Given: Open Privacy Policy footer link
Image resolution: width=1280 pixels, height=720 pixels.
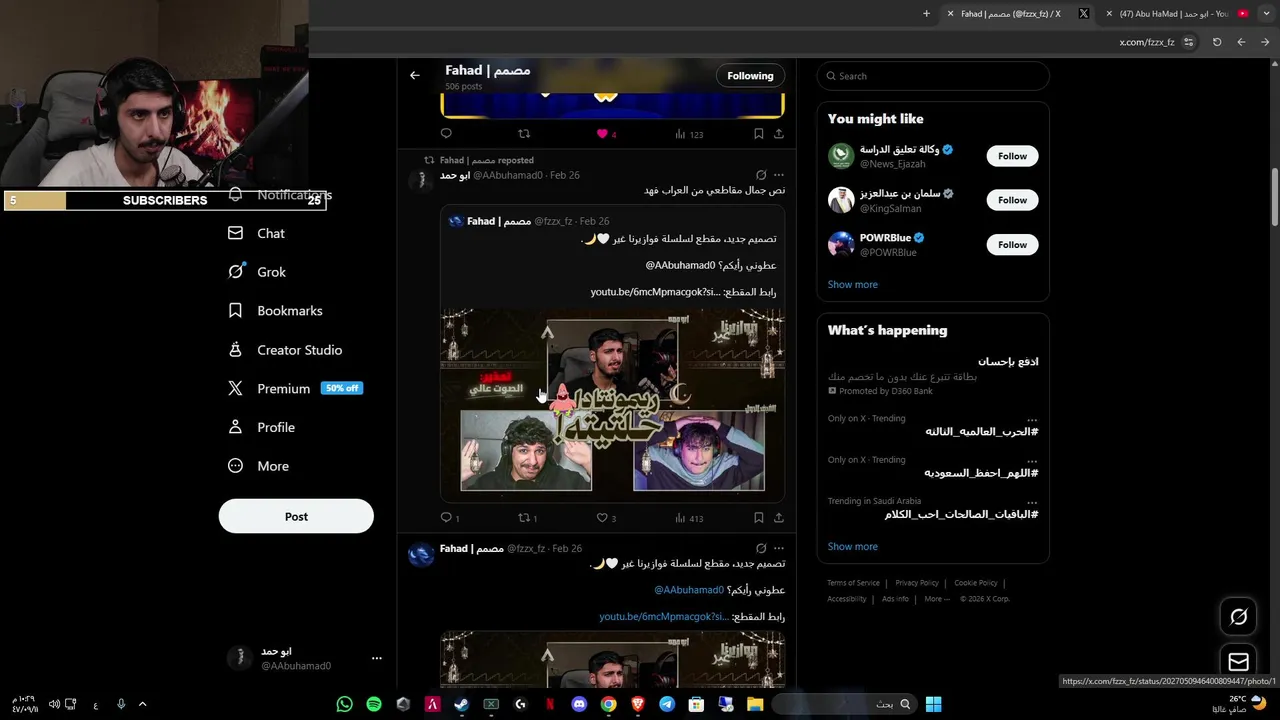Looking at the screenshot, I should [917, 583].
